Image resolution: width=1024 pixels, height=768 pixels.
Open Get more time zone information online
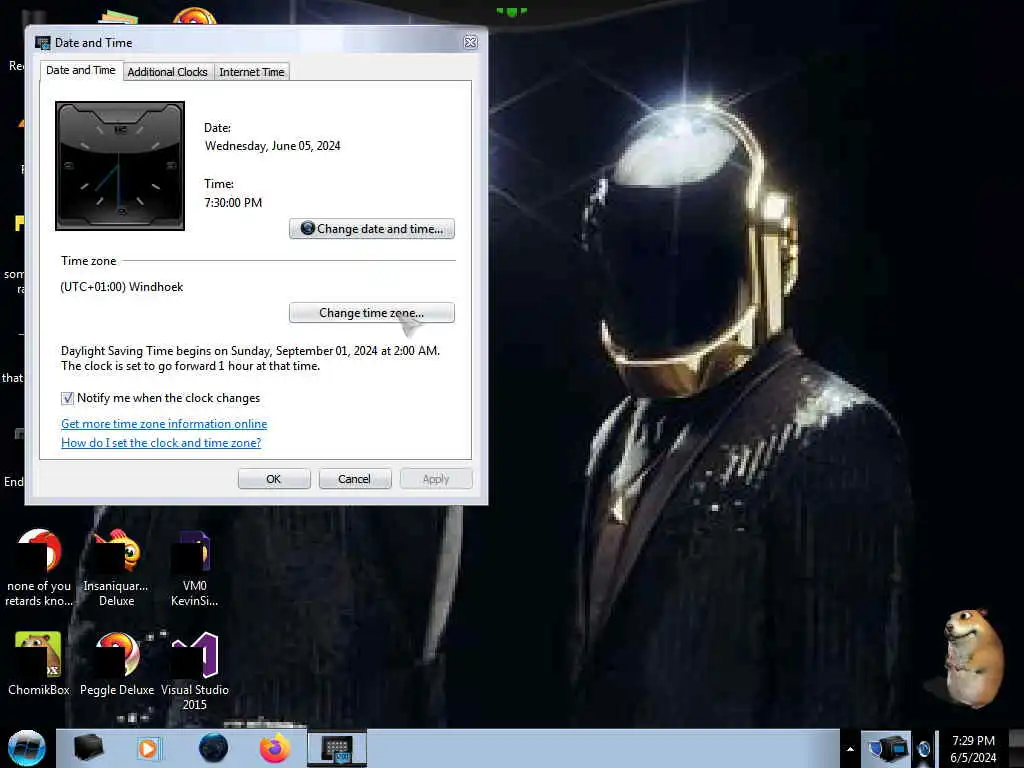click(x=164, y=424)
